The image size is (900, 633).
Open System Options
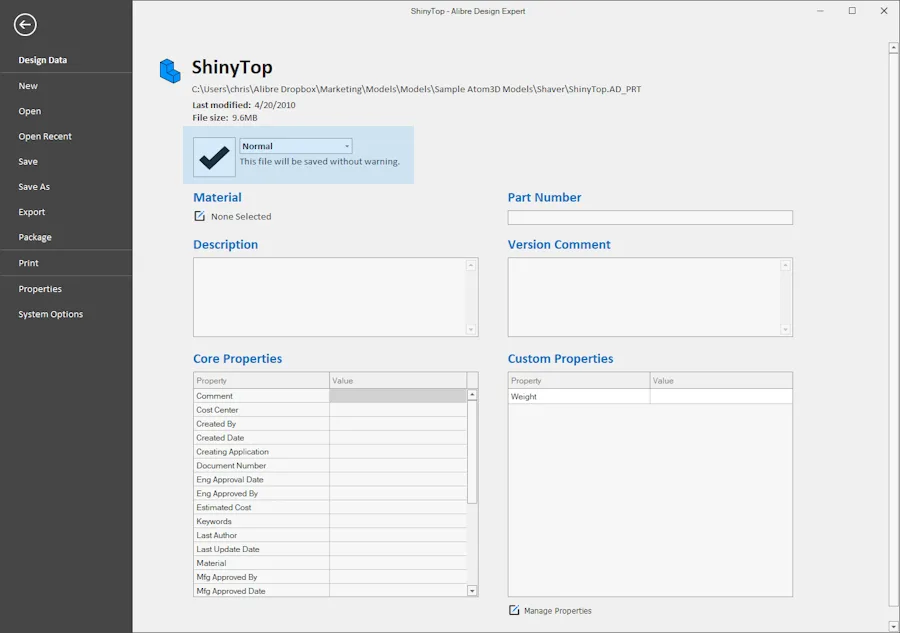[x=51, y=314]
